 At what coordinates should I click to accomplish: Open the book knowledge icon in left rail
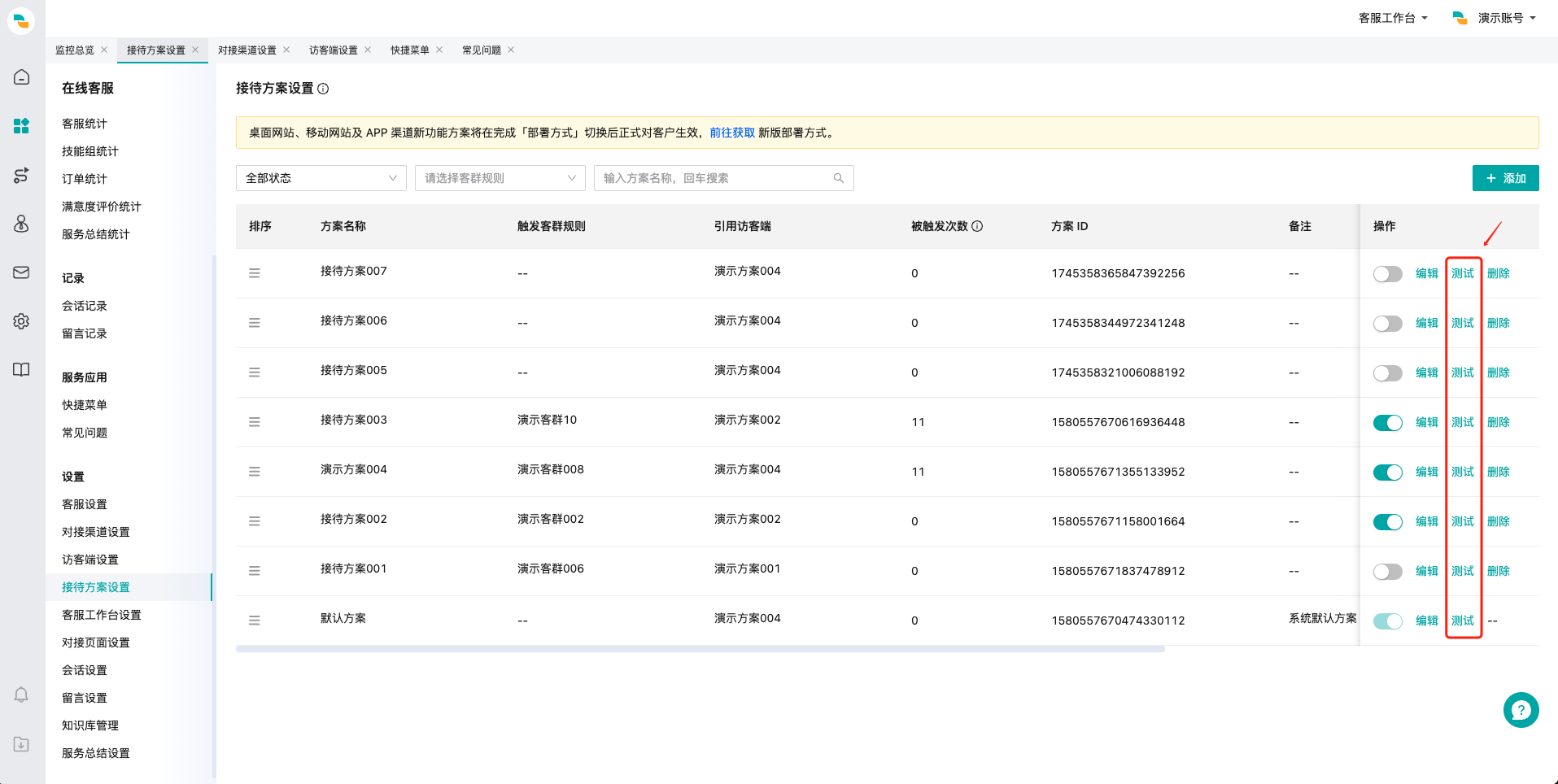coord(22,370)
